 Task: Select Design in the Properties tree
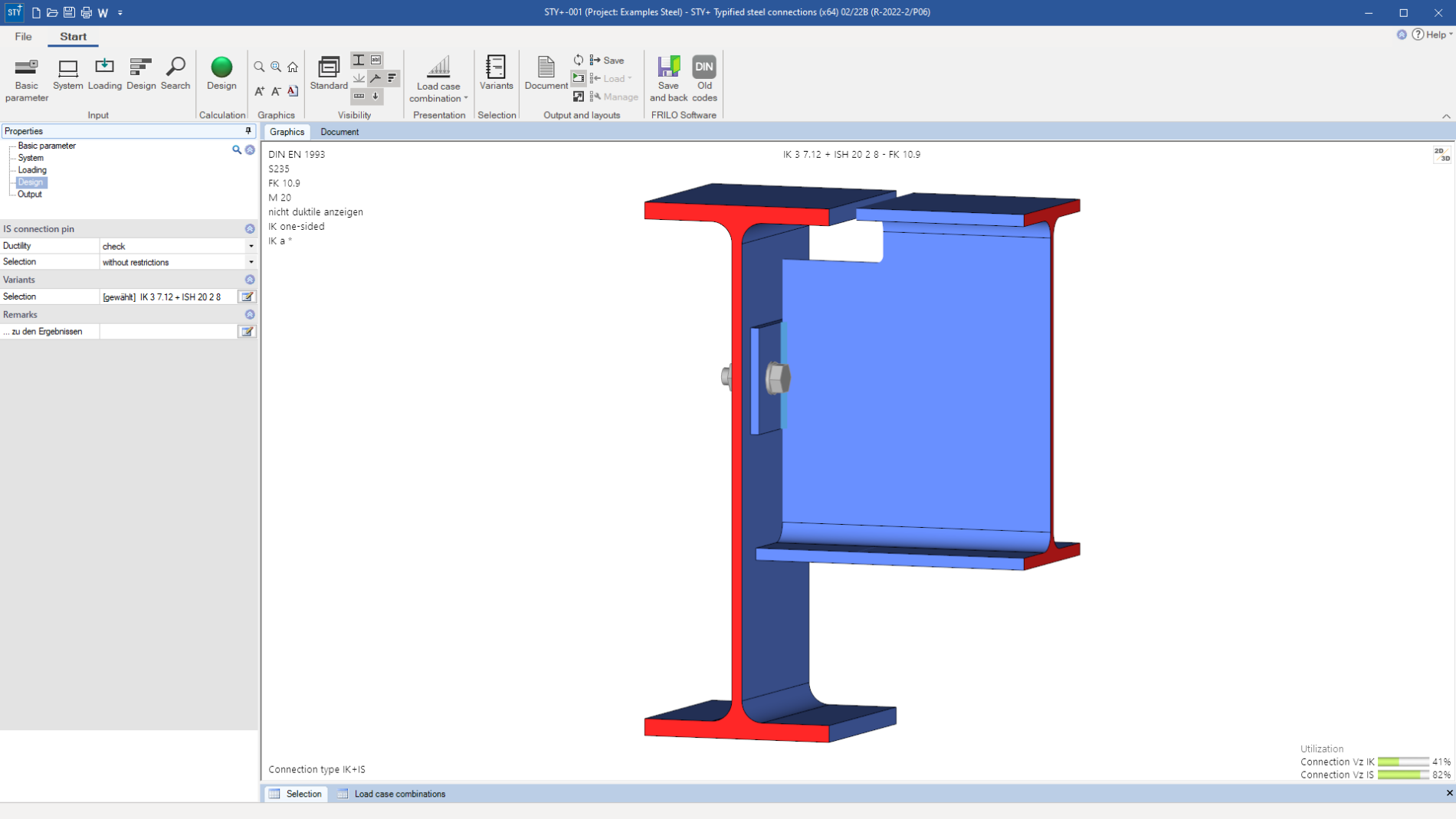[x=31, y=182]
